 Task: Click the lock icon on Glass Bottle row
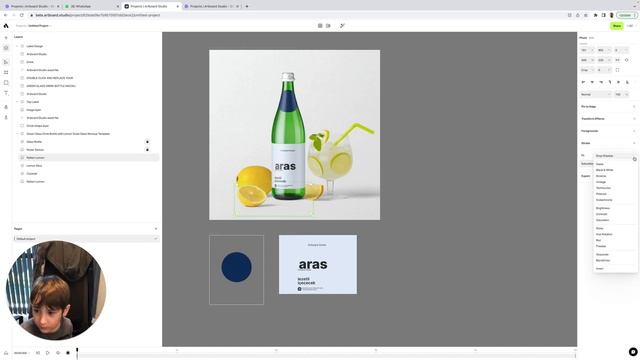point(147,142)
